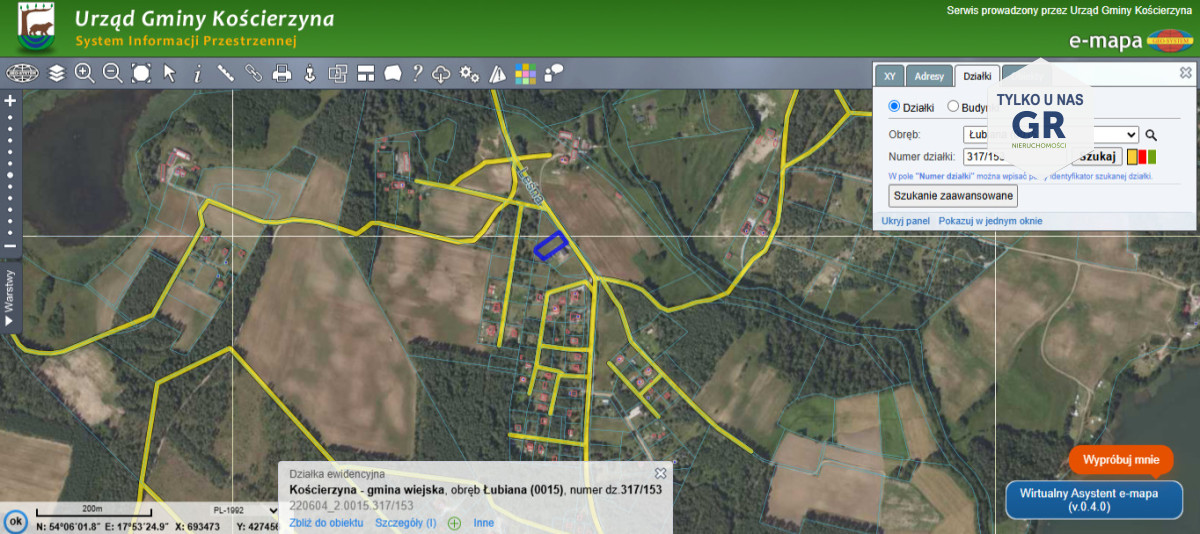
Task: Click the green plus icon in parcel popup
Action: (454, 523)
